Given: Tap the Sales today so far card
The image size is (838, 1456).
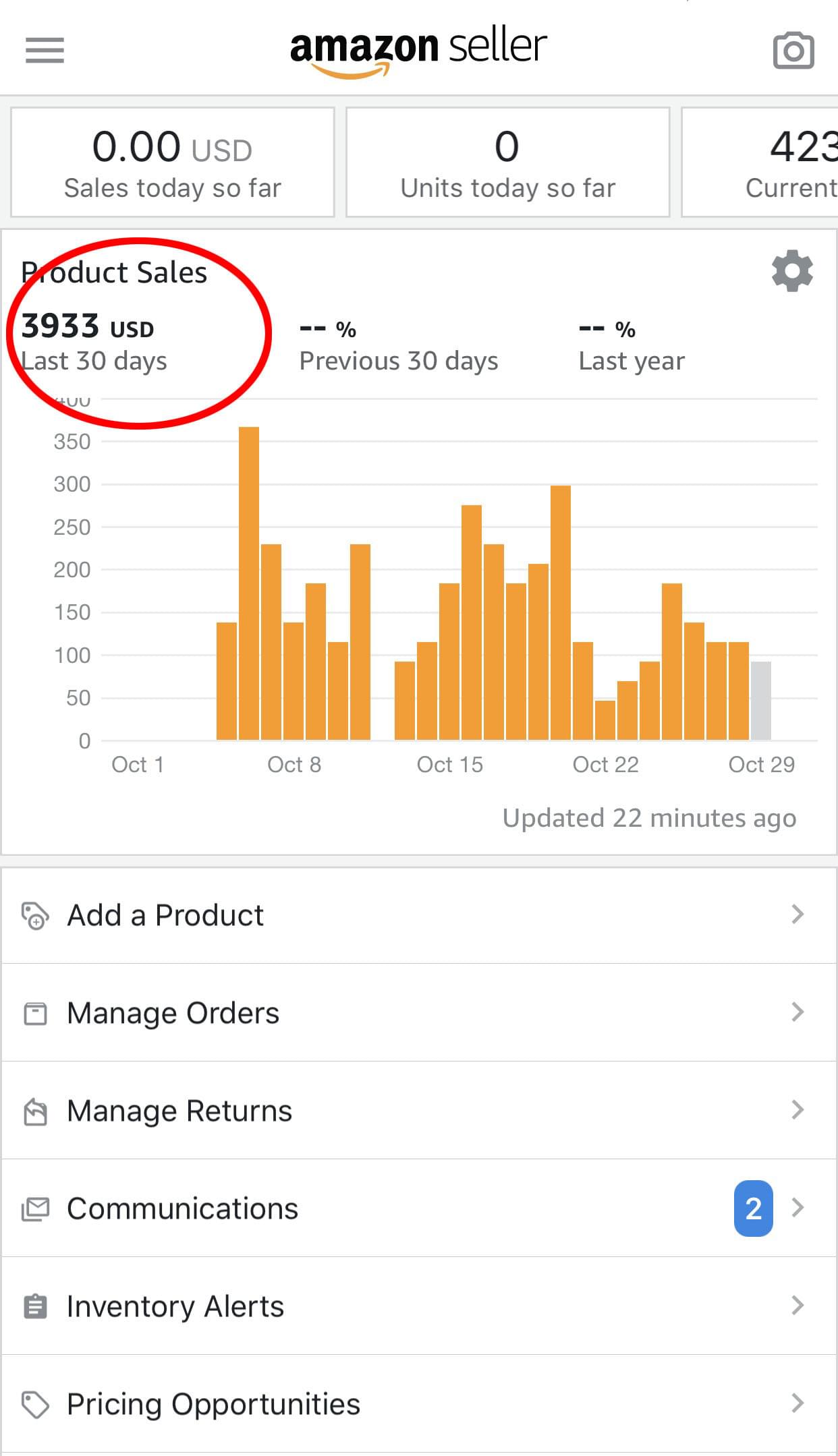Looking at the screenshot, I should [173, 163].
